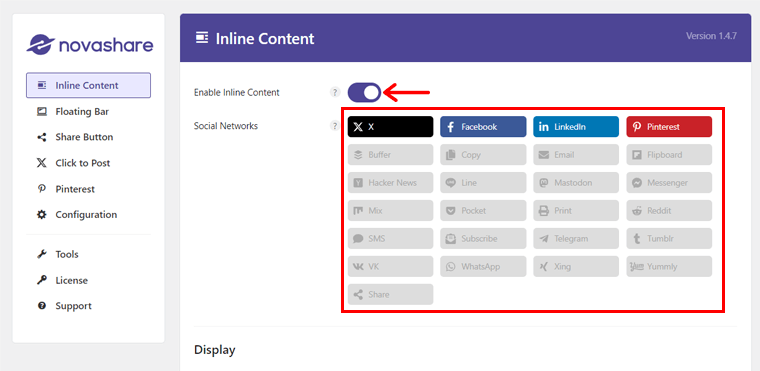Enable the Yummly network button
Image resolution: width=760 pixels, height=371 pixels.
[669, 266]
